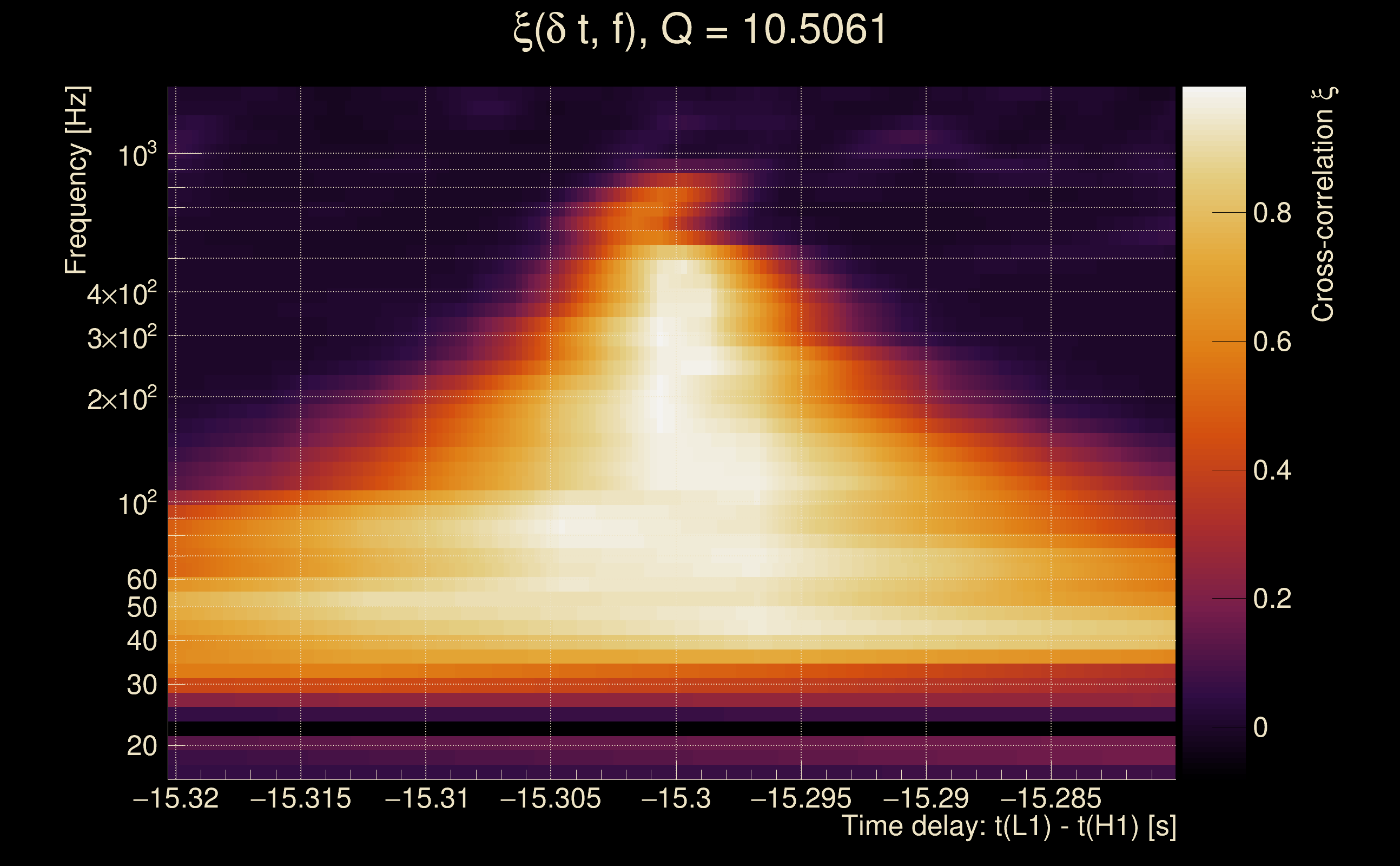This screenshot has height=866, width=1400.
Task: Click the 0.8 tick on the colorbar
Action: (1272, 213)
